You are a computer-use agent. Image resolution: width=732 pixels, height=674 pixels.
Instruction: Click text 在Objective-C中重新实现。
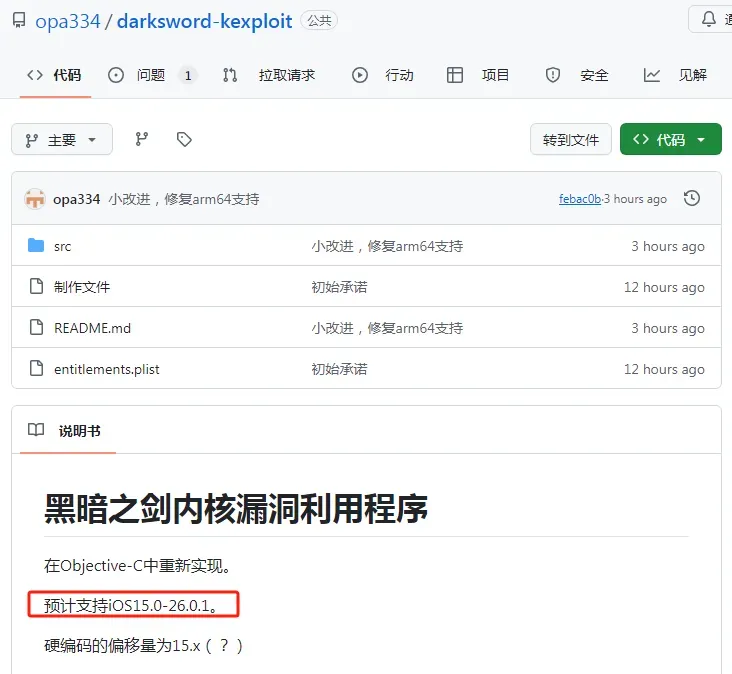tap(137, 566)
